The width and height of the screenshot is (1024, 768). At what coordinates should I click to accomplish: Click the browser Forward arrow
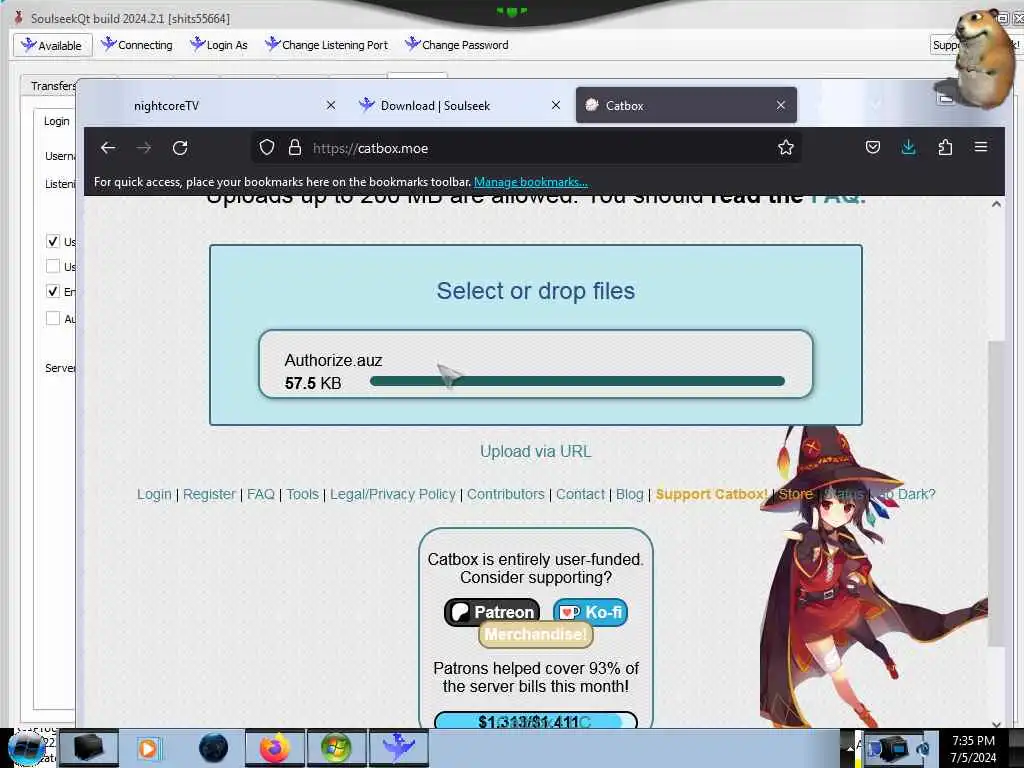(x=144, y=148)
